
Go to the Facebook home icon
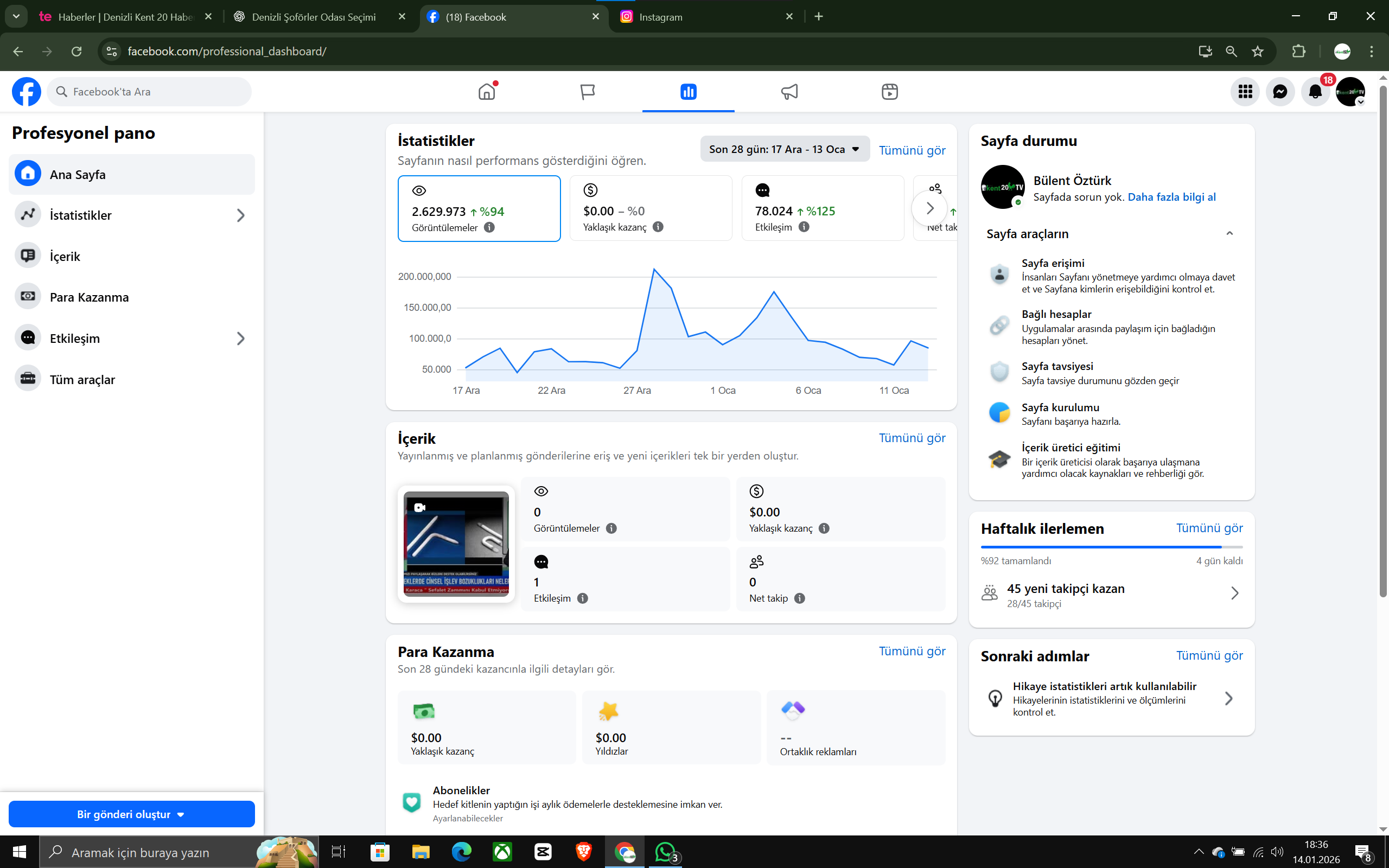tap(486, 92)
